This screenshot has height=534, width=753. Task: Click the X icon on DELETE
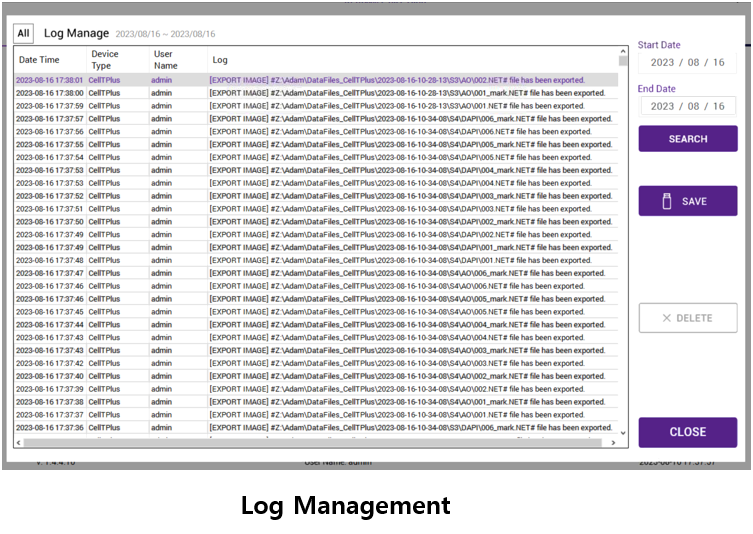[x=667, y=318]
